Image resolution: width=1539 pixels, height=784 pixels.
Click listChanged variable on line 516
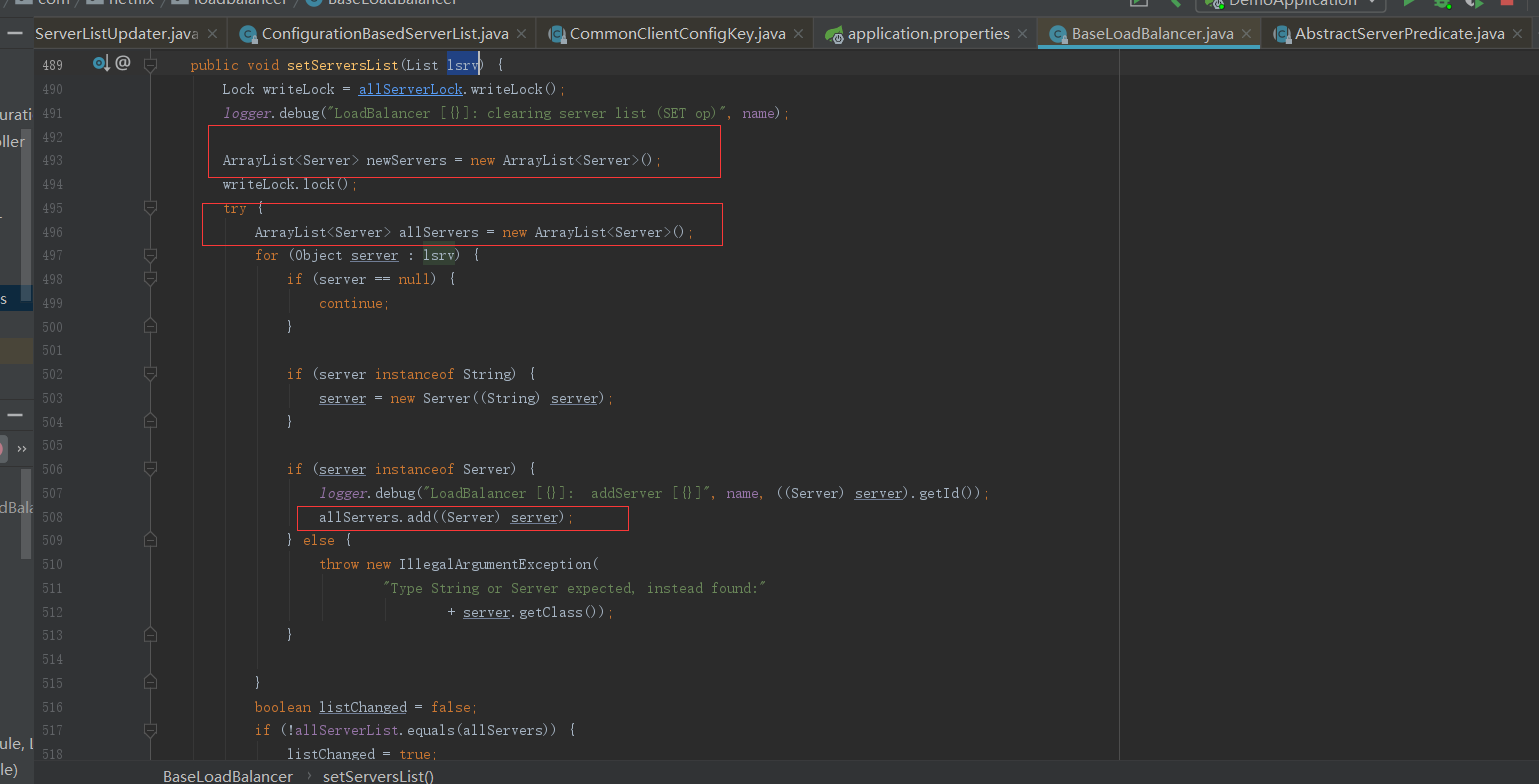pos(363,707)
